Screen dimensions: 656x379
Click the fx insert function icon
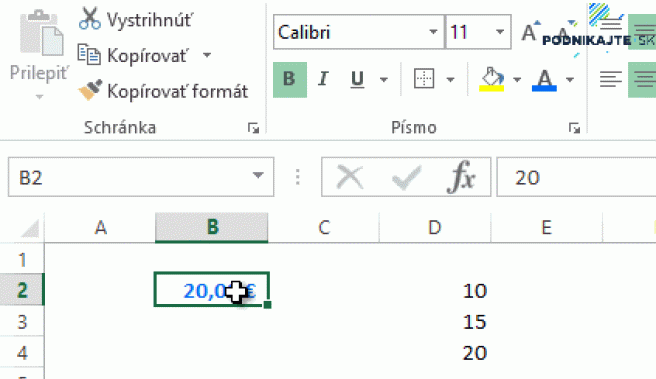tap(461, 177)
